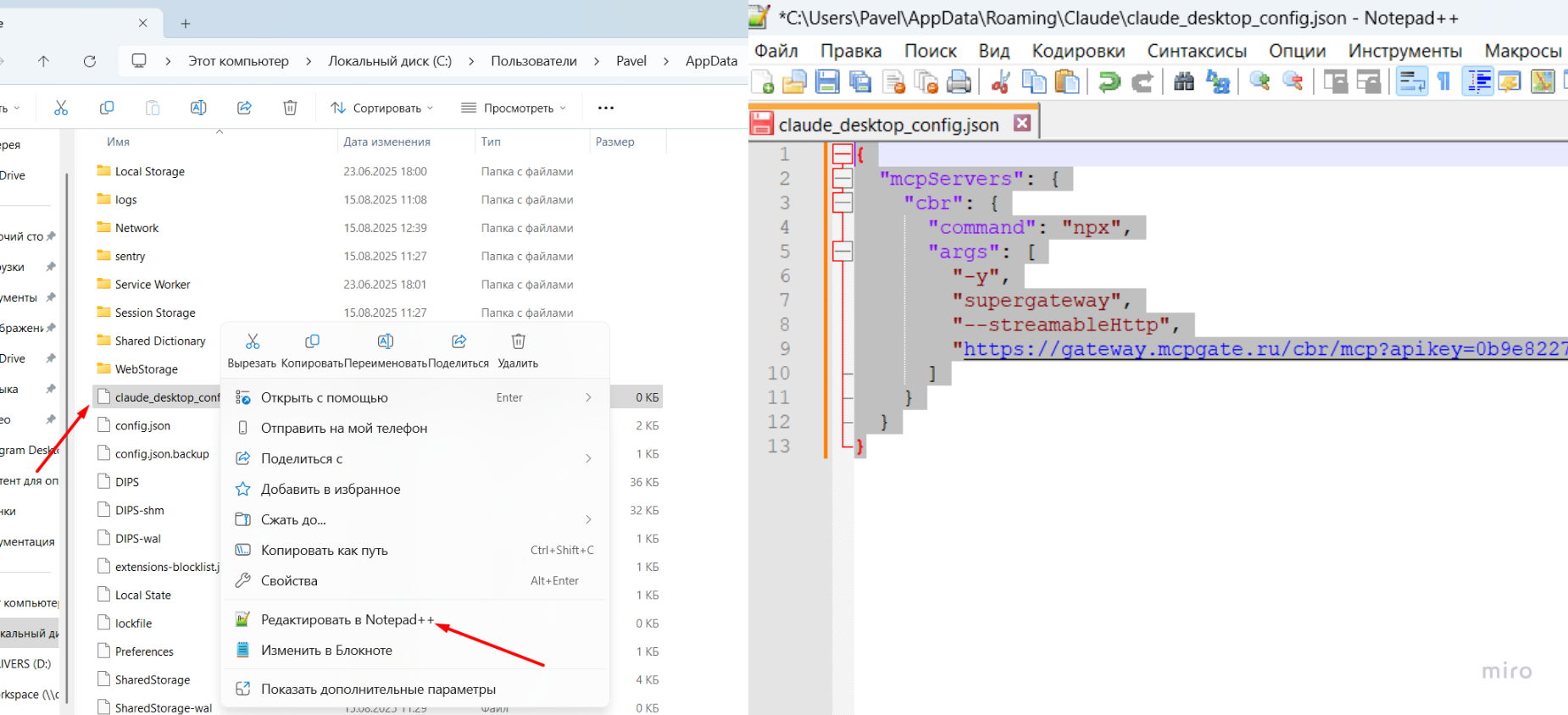Screen dimensions: 1568x715
Task: Choose Редактировать в Notepad++ in context menu
Action: (x=415, y=620)
